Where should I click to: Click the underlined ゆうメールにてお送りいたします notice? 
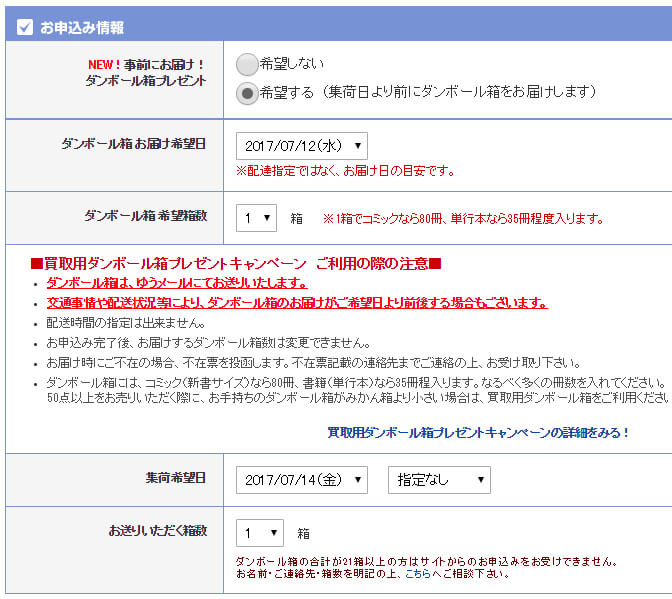coord(177,283)
